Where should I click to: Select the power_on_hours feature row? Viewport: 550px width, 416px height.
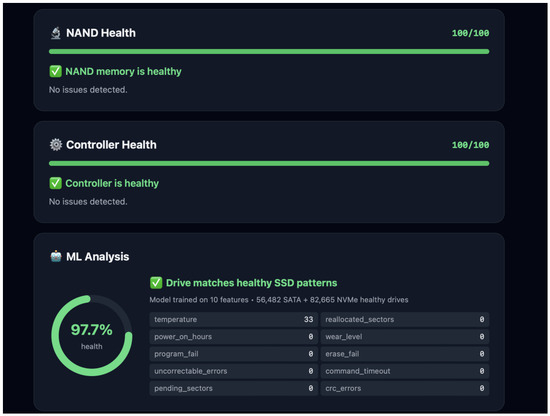click(x=234, y=337)
